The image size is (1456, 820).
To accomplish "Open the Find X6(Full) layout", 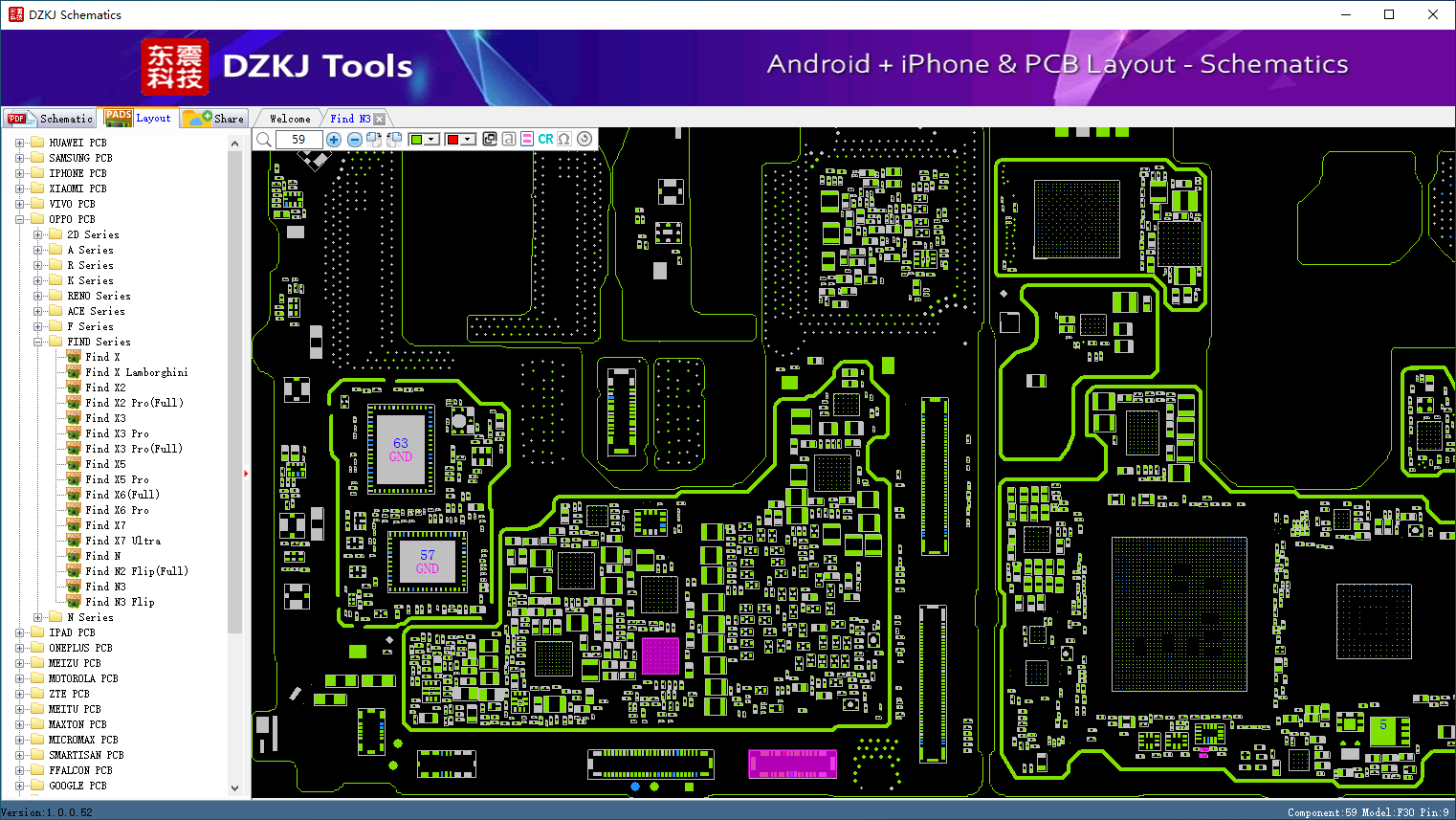I will tap(122, 495).
